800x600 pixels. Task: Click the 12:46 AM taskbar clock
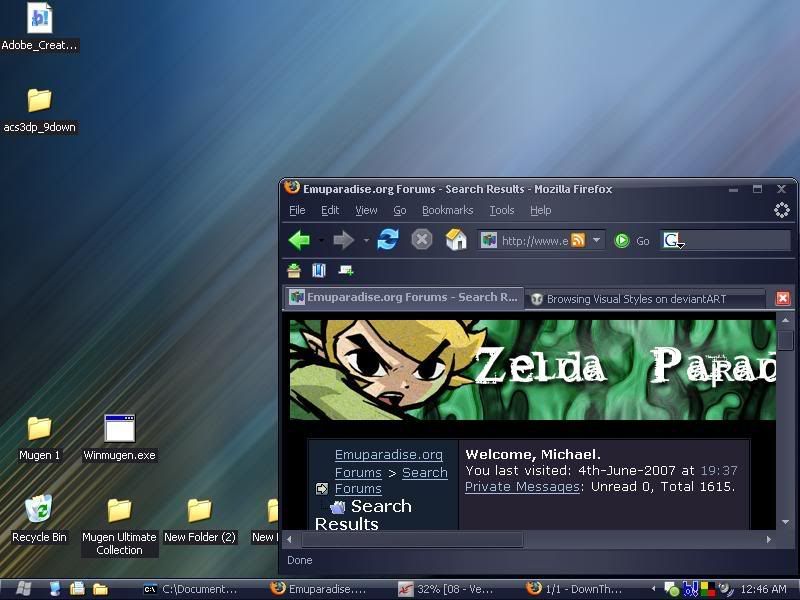click(763, 589)
